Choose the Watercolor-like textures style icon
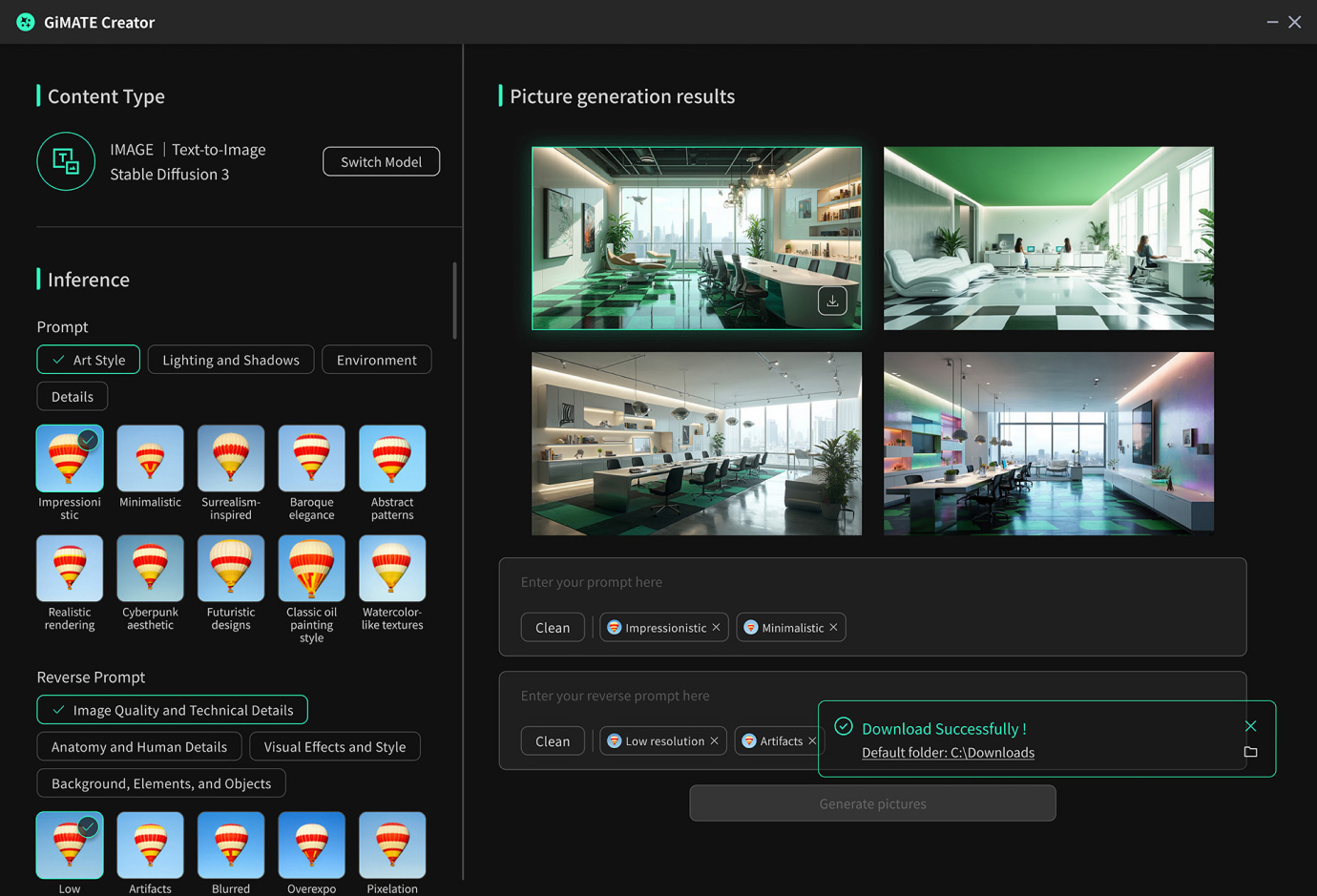Image resolution: width=1317 pixels, height=896 pixels. (x=392, y=569)
